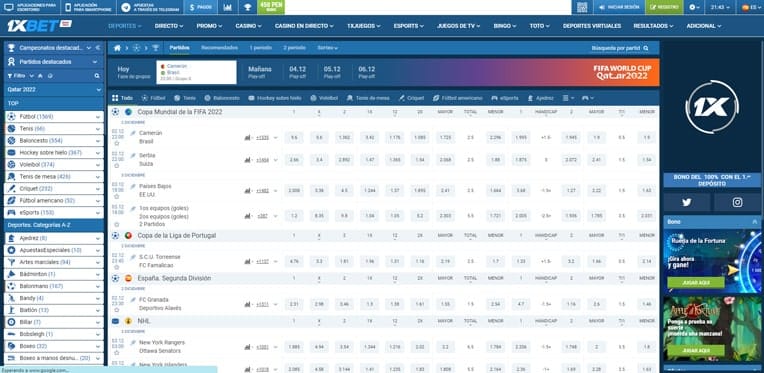Viewport: 764px width, 373px height.
Task: Open the statistics chart icon in top bar
Action: (228, 7)
